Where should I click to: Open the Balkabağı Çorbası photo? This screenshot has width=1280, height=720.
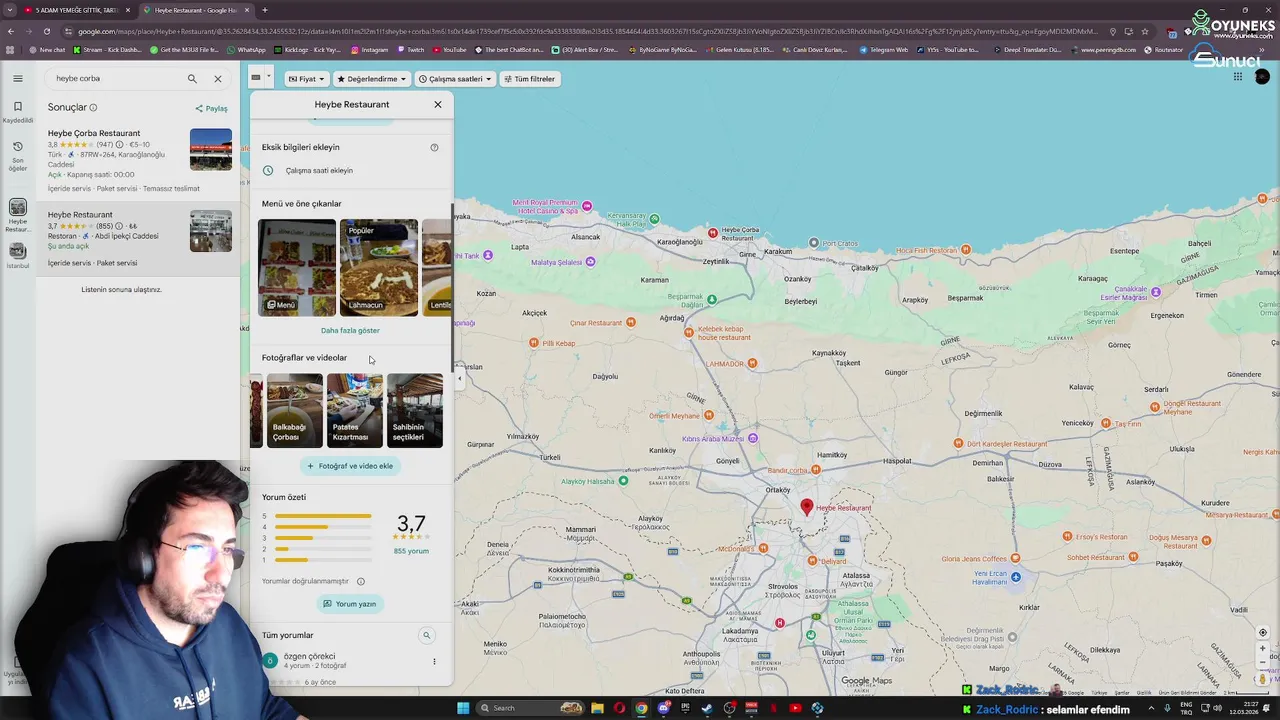(294, 410)
